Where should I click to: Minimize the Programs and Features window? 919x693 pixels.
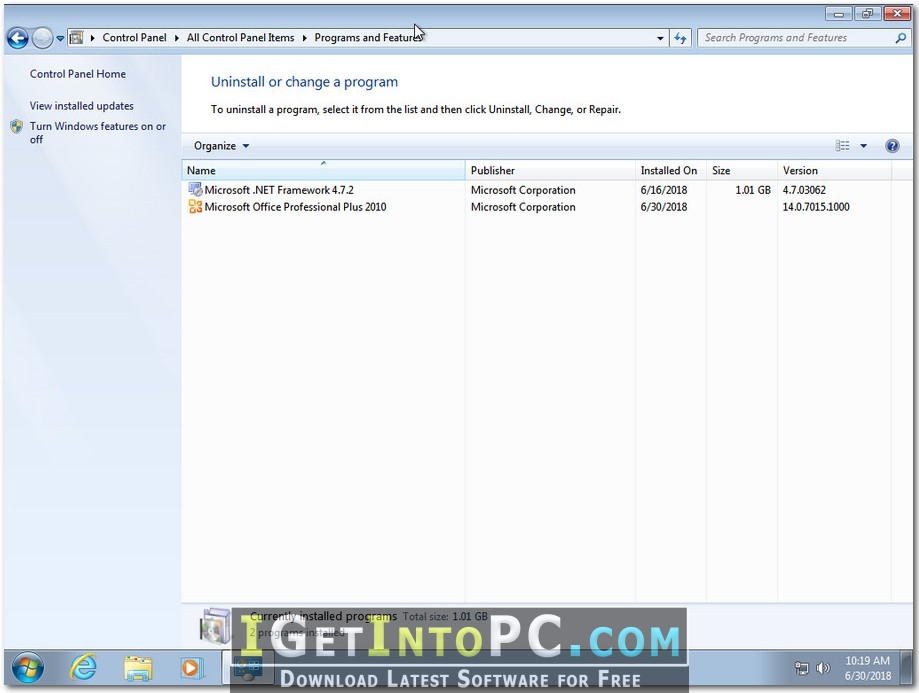[839, 13]
